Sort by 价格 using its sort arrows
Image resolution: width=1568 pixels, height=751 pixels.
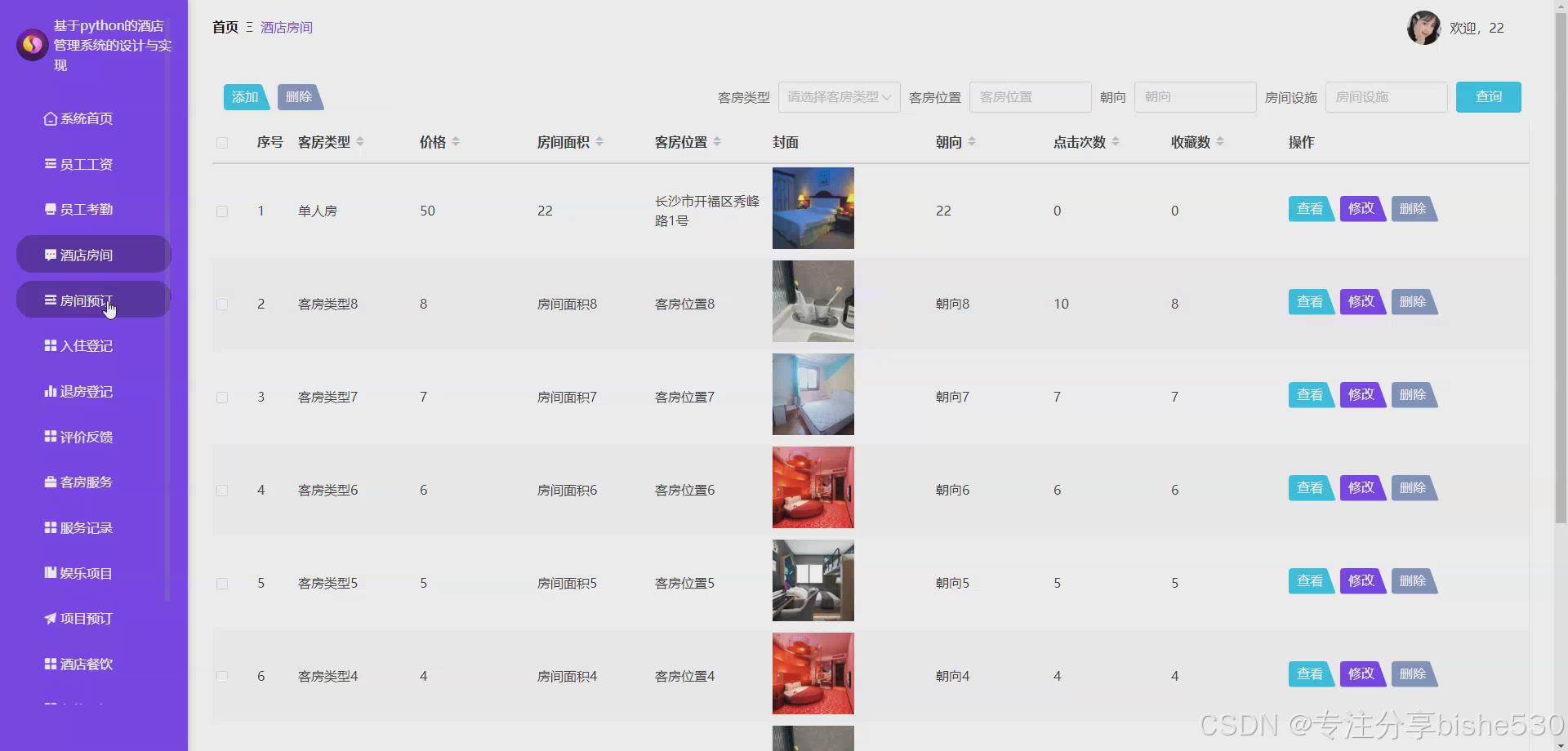click(457, 141)
